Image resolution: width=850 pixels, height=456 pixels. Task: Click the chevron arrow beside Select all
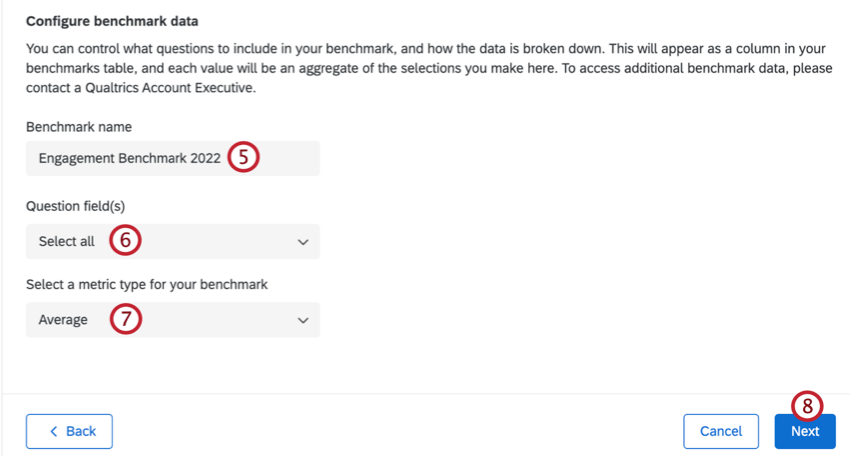(x=303, y=242)
